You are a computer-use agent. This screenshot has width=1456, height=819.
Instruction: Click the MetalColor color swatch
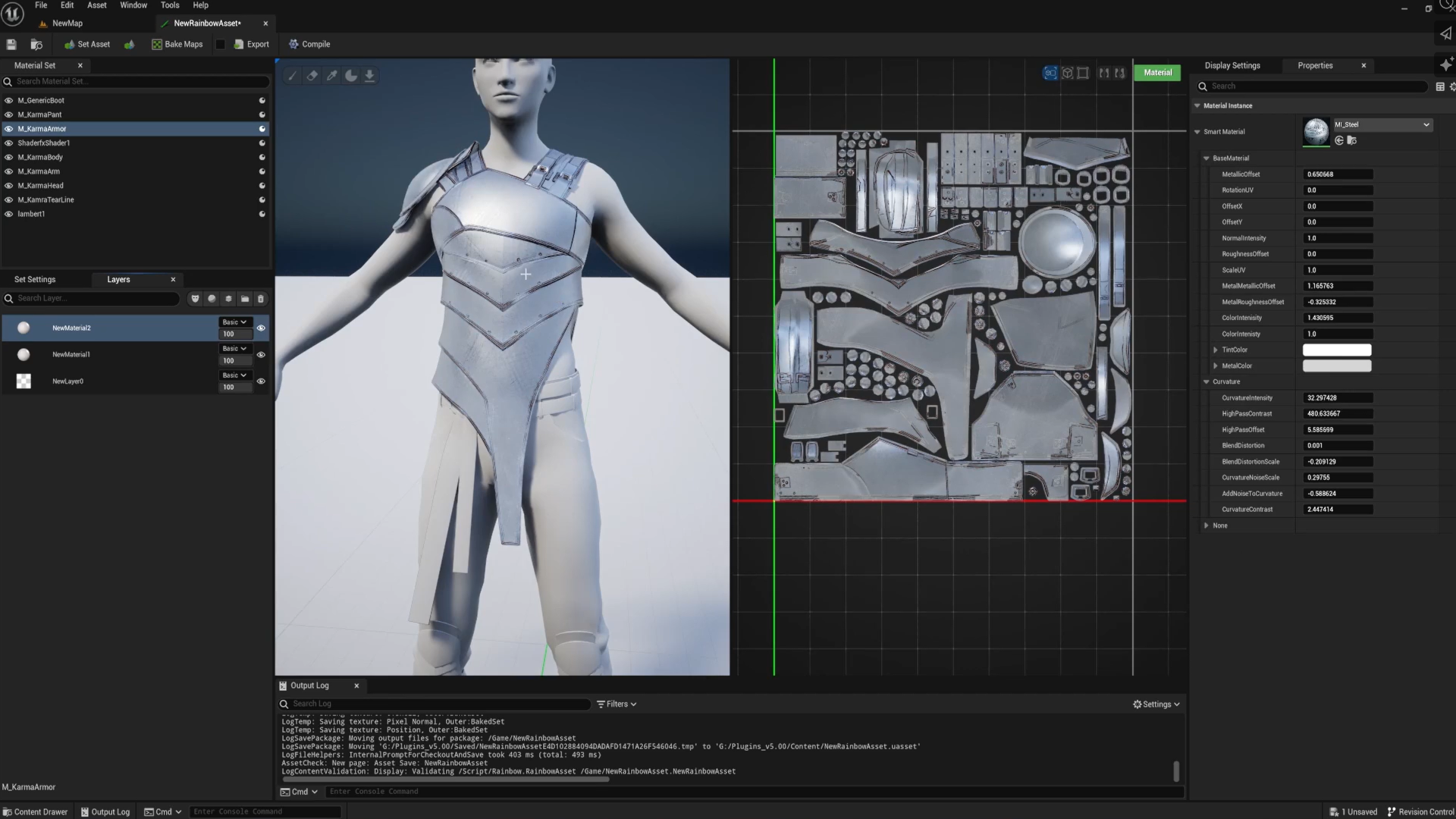click(x=1336, y=366)
